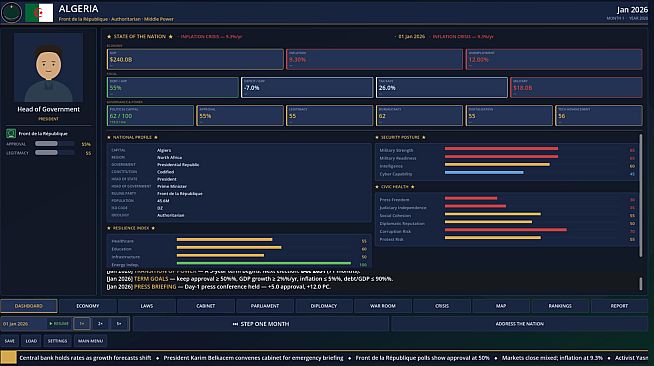Click the circular national emblem icon
The height and width of the screenshot is (366, 654).
[11, 13]
